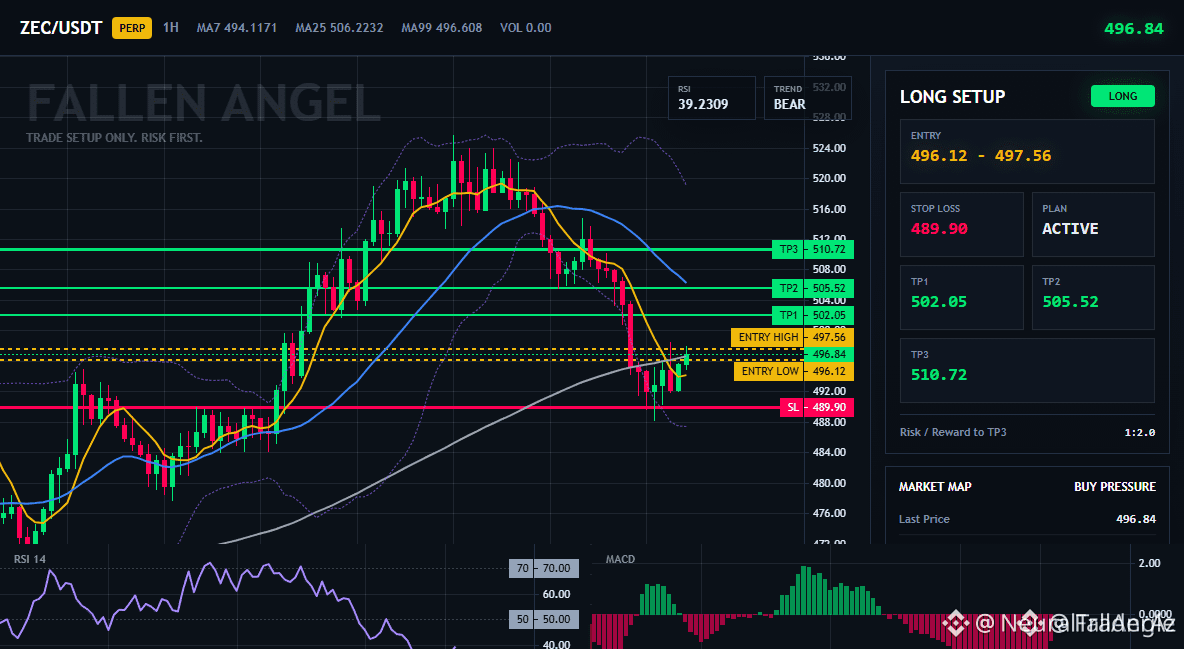The width and height of the screenshot is (1184, 649).
Task: Click the green 496.84 price in header
Action: click(x=1133, y=29)
